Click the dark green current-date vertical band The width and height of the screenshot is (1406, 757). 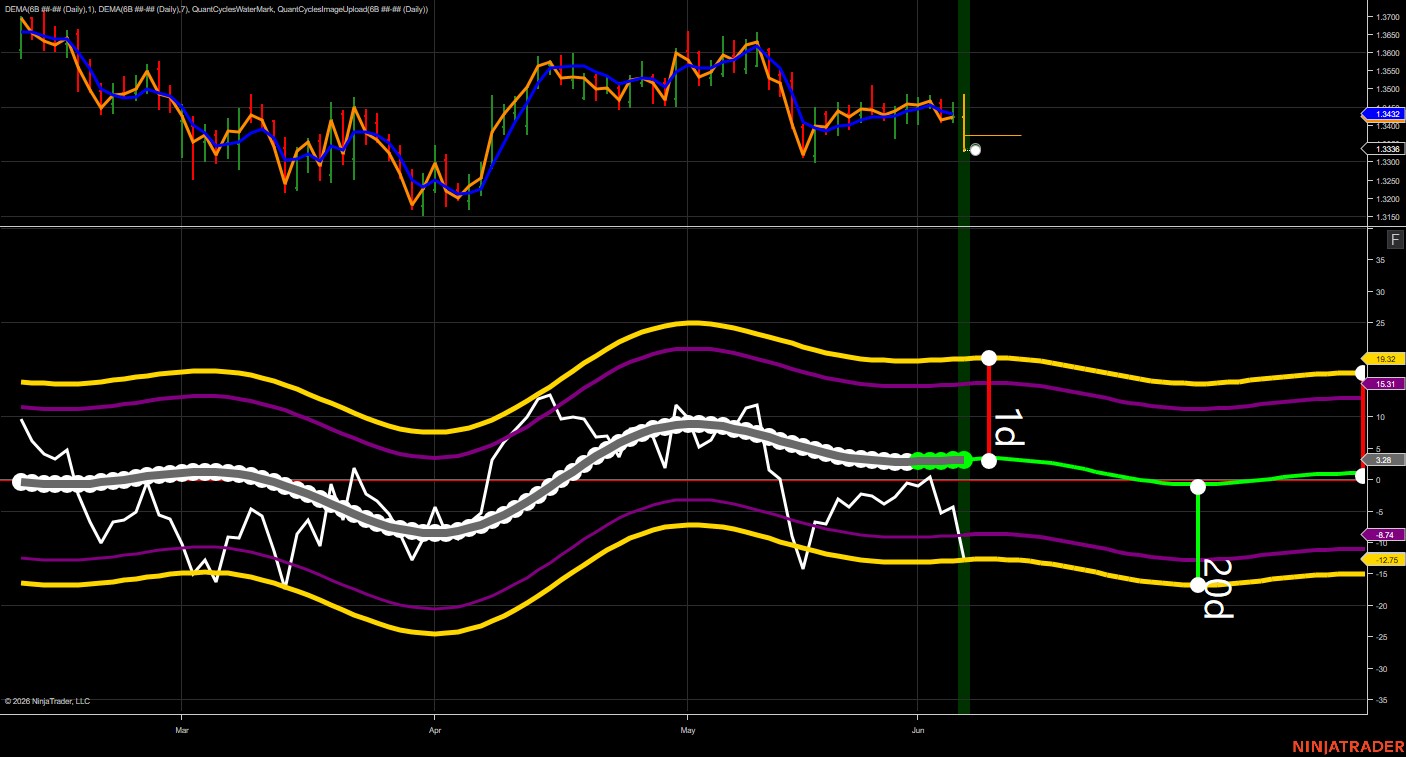[x=964, y=357]
